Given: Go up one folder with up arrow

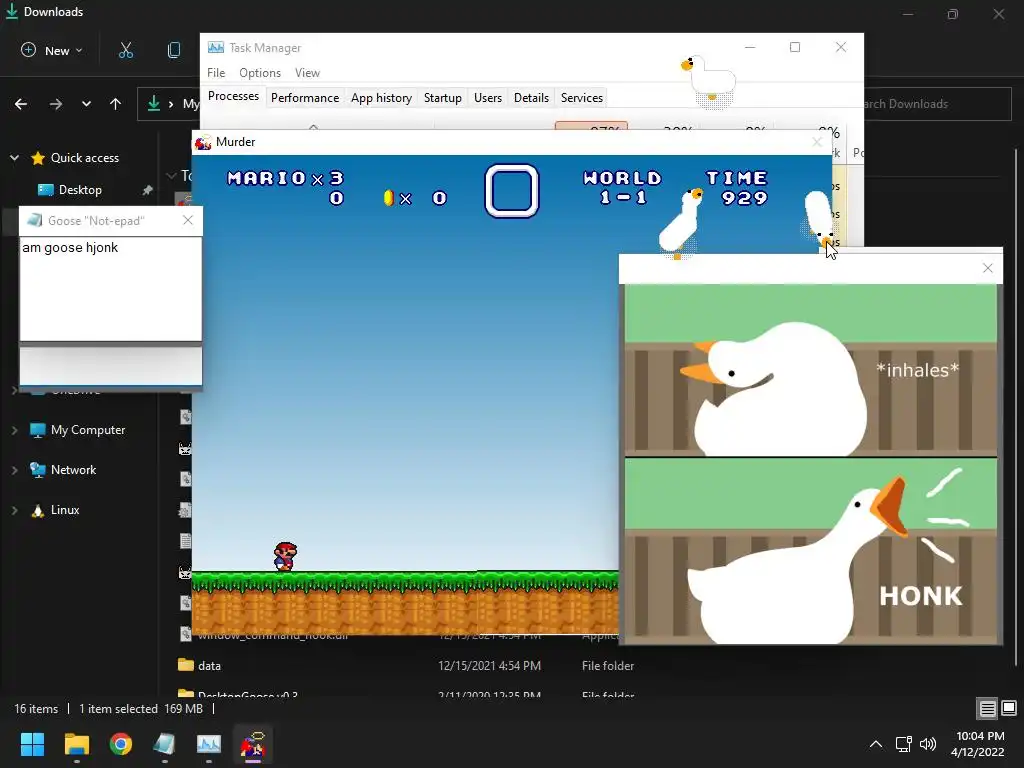Looking at the screenshot, I should pos(116,104).
